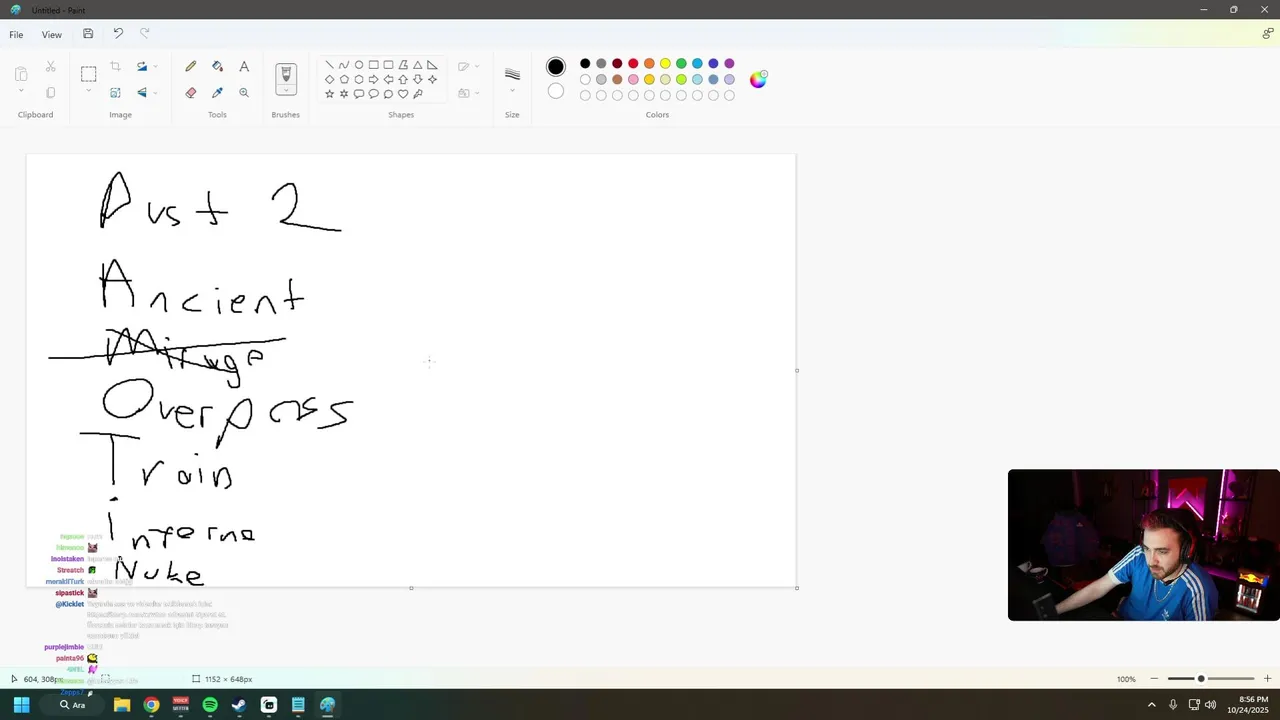1280x720 pixels.
Task: Open Google Chrome from the taskbar
Action: pos(151,705)
